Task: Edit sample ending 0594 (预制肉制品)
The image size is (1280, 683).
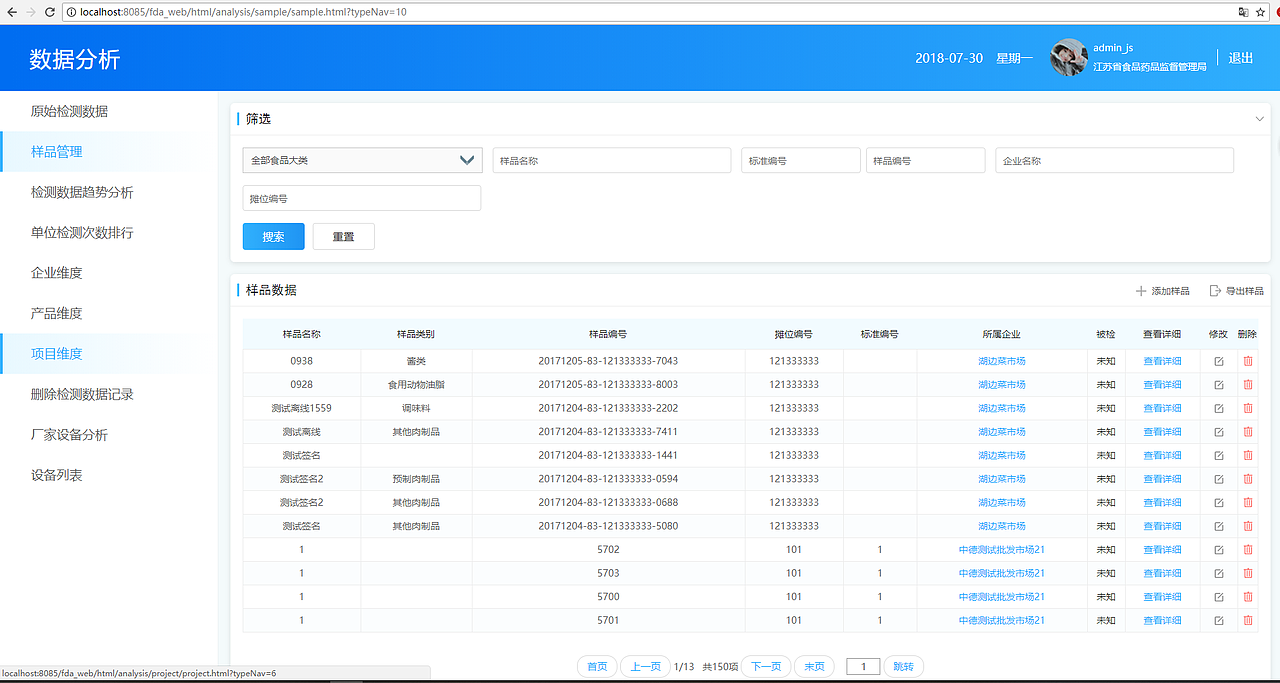Action: pos(1218,479)
